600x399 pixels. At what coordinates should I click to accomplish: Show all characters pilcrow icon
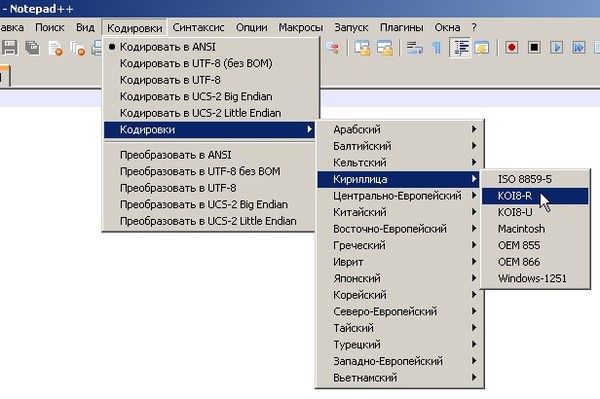click(436, 48)
